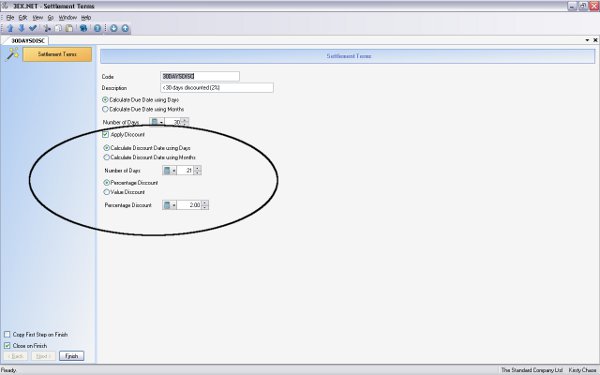The height and width of the screenshot is (375, 600).
Task: Click the Paste clipboard toolbar icon
Action: click(x=69, y=28)
